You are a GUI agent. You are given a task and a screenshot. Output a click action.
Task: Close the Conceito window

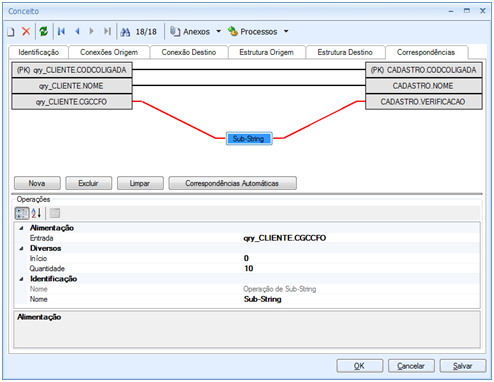tap(482, 11)
